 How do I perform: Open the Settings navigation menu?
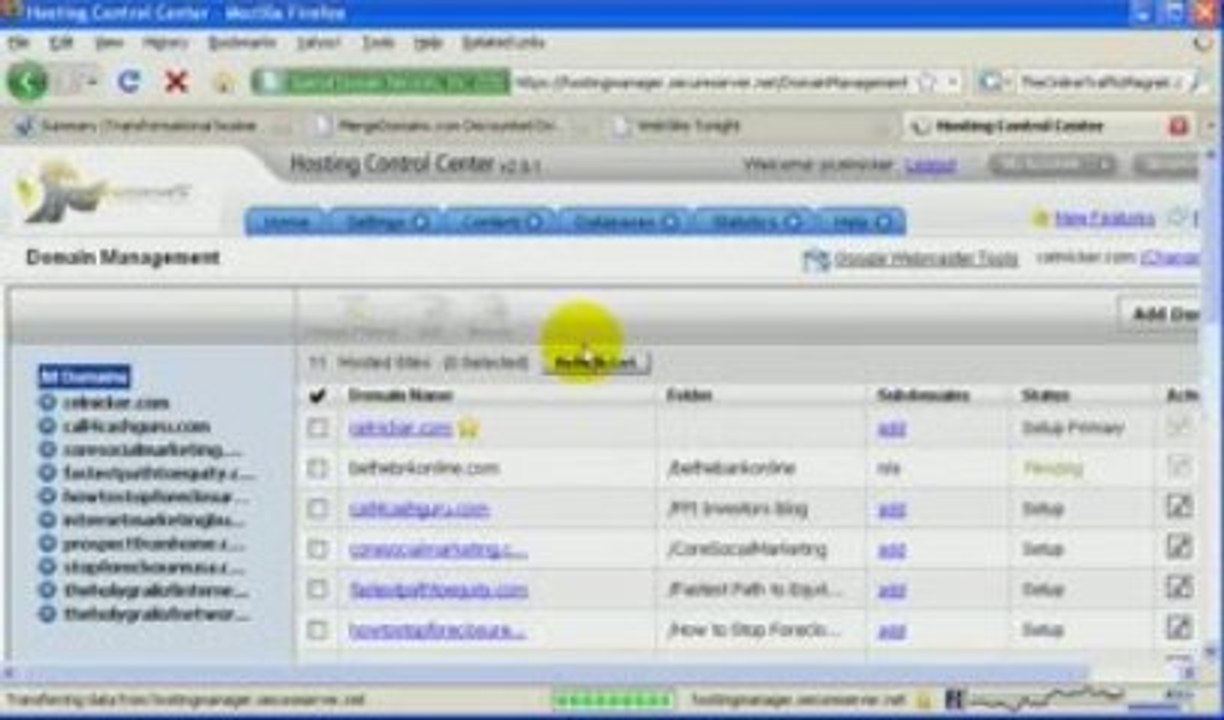click(386, 222)
